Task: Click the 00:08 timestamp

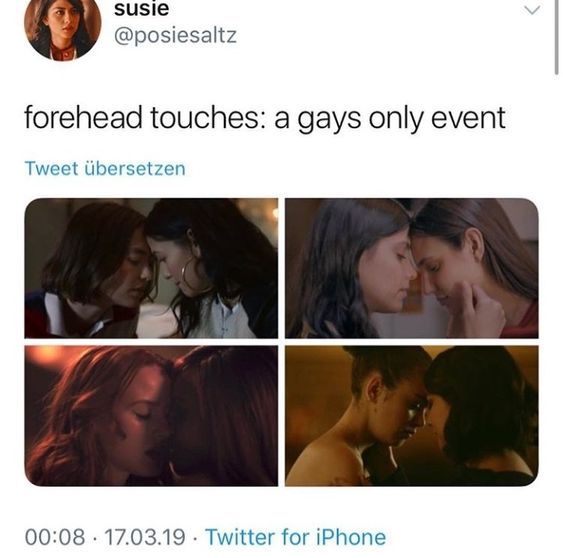Action: [x=55, y=537]
